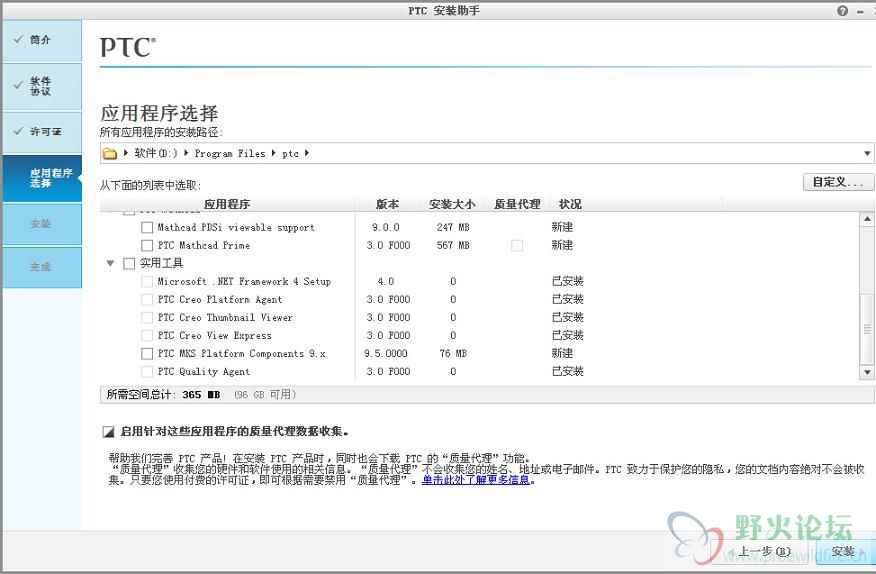Click the 4.0 version value

[385, 281]
